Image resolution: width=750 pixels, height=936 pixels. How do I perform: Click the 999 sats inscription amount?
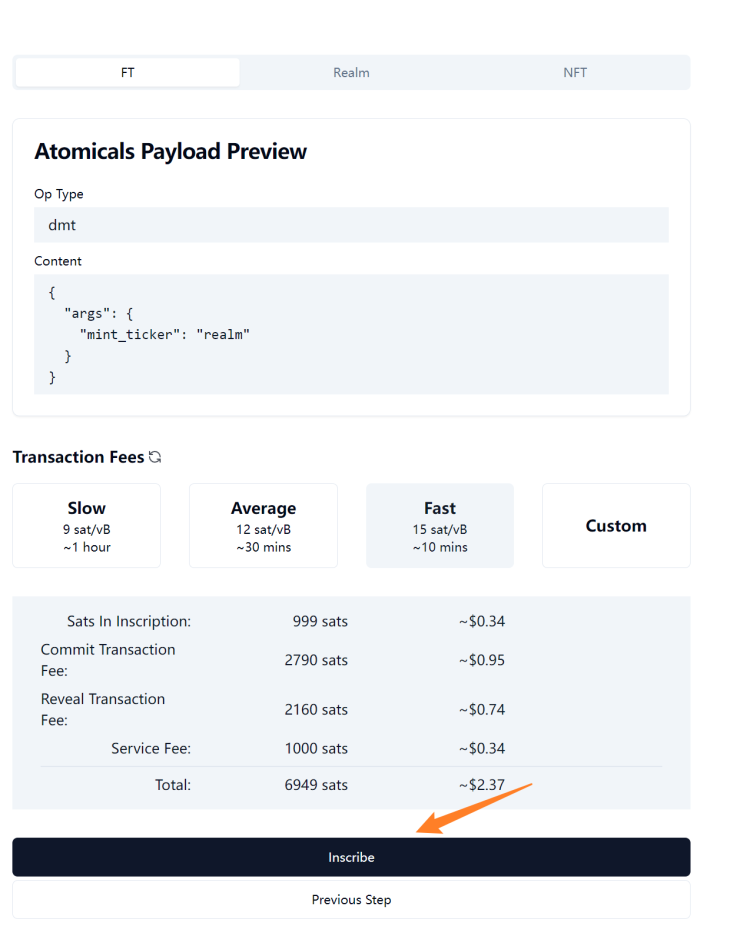(320, 621)
